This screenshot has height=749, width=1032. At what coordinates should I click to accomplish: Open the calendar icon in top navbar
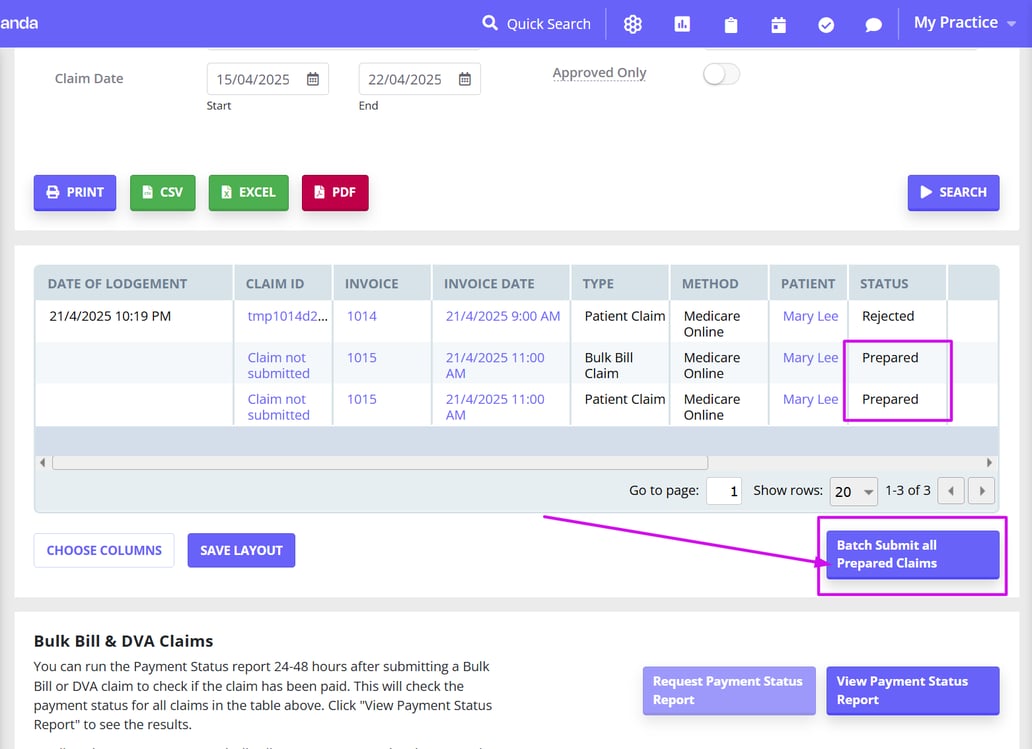778,25
